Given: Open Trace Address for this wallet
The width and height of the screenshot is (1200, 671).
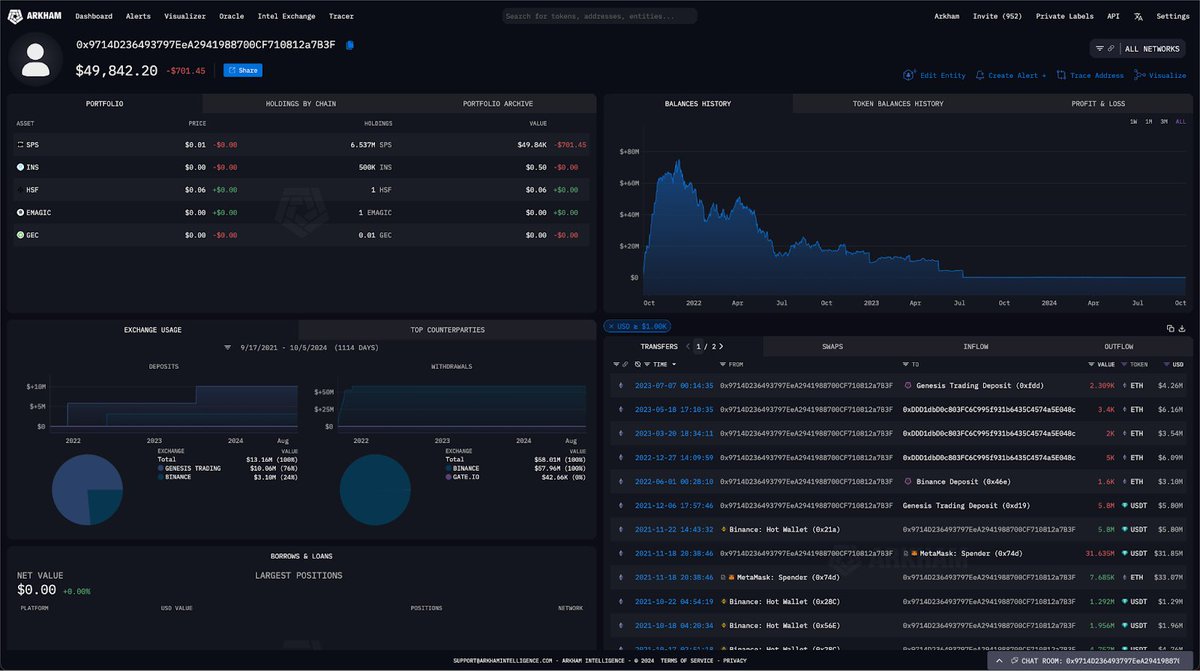Looking at the screenshot, I should pos(1089,75).
